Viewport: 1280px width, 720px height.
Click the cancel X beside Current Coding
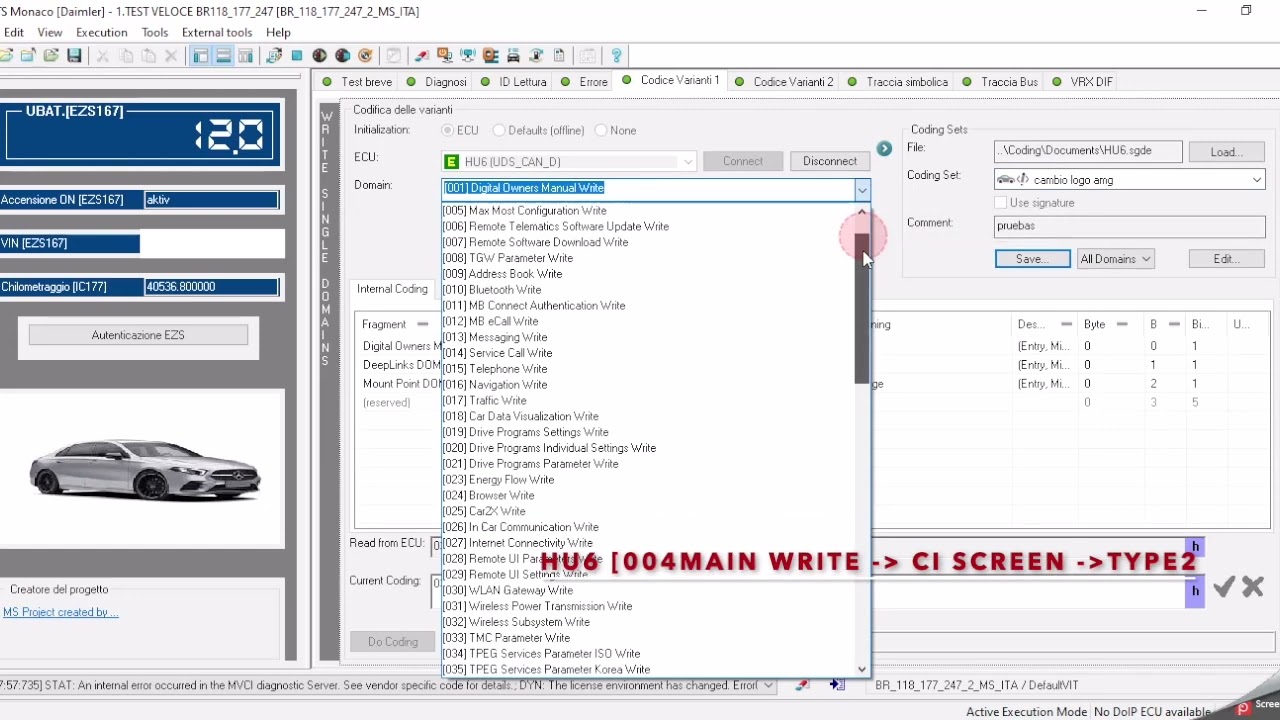pos(1253,587)
